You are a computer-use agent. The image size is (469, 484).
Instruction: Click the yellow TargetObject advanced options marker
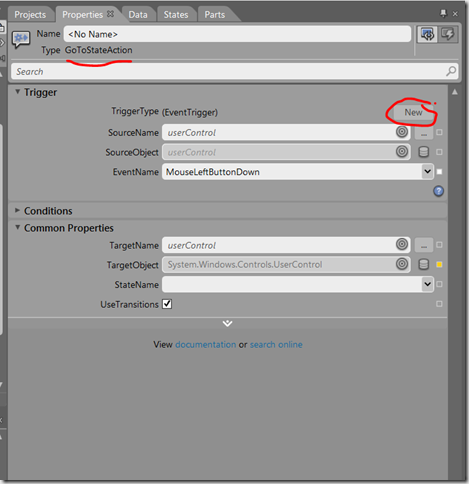[x=439, y=265]
